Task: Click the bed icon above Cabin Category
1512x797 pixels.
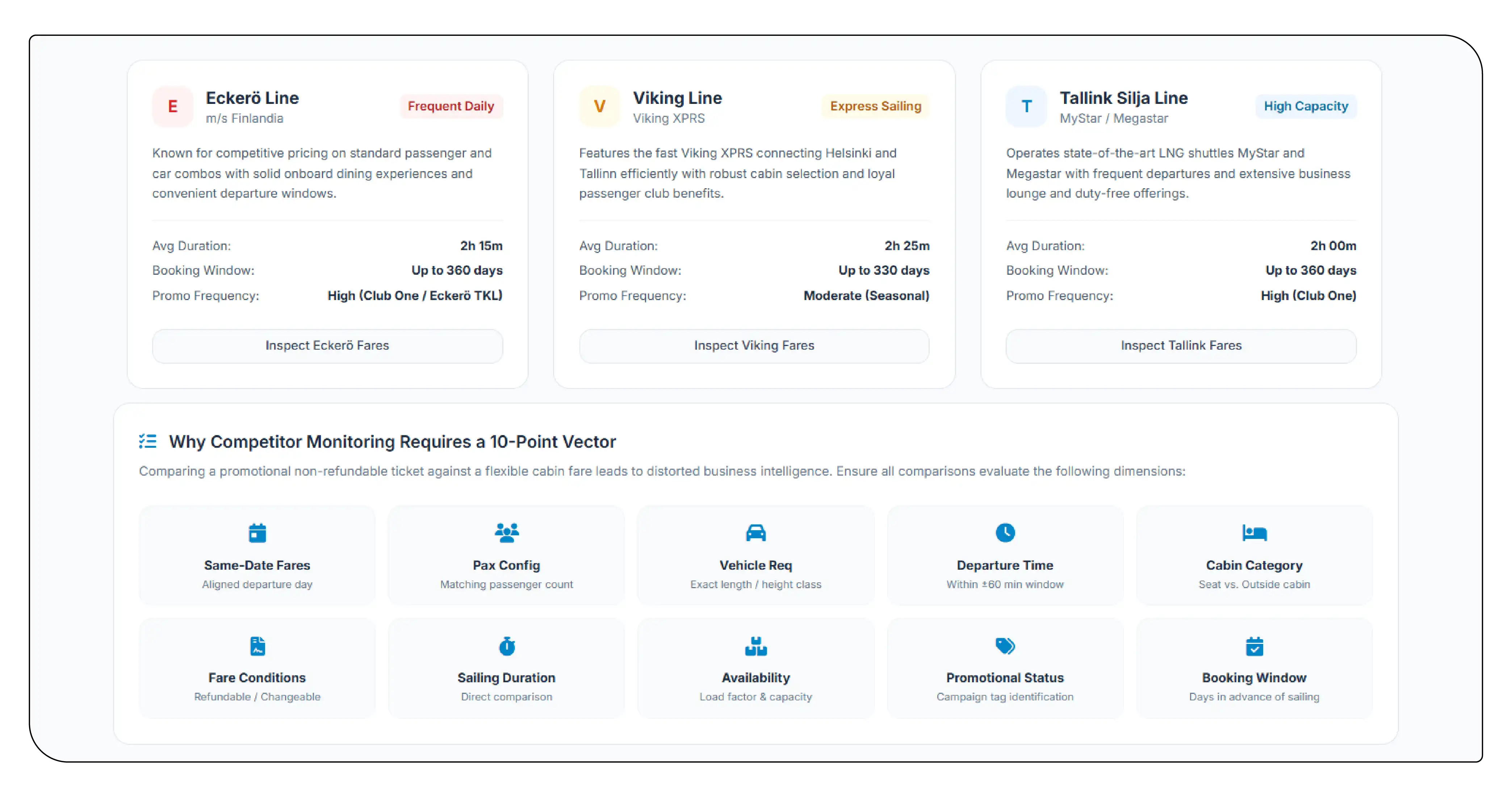Action: pos(1254,532)
